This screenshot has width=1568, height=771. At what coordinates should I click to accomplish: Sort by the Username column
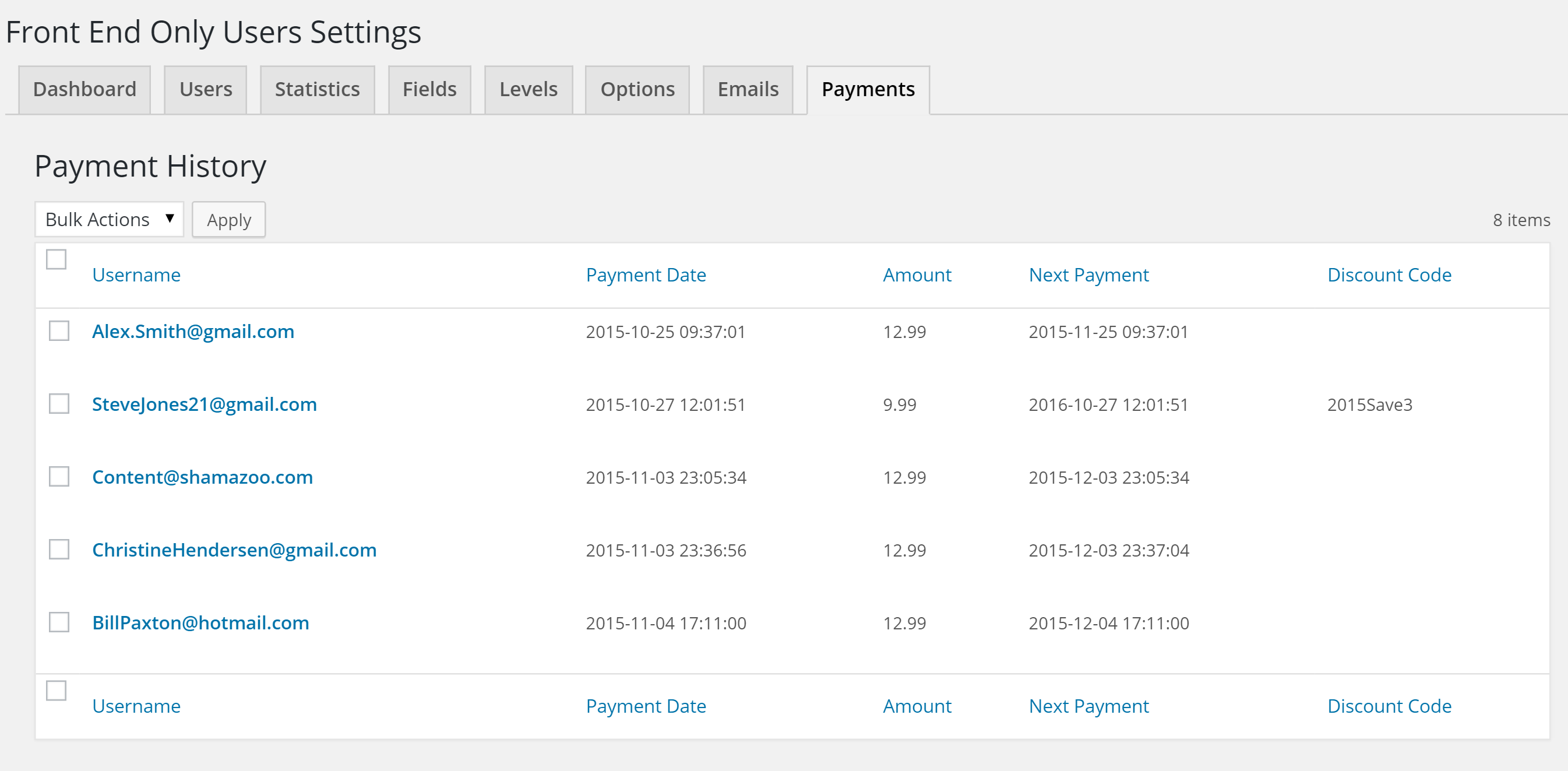click(x=136, y=274)
